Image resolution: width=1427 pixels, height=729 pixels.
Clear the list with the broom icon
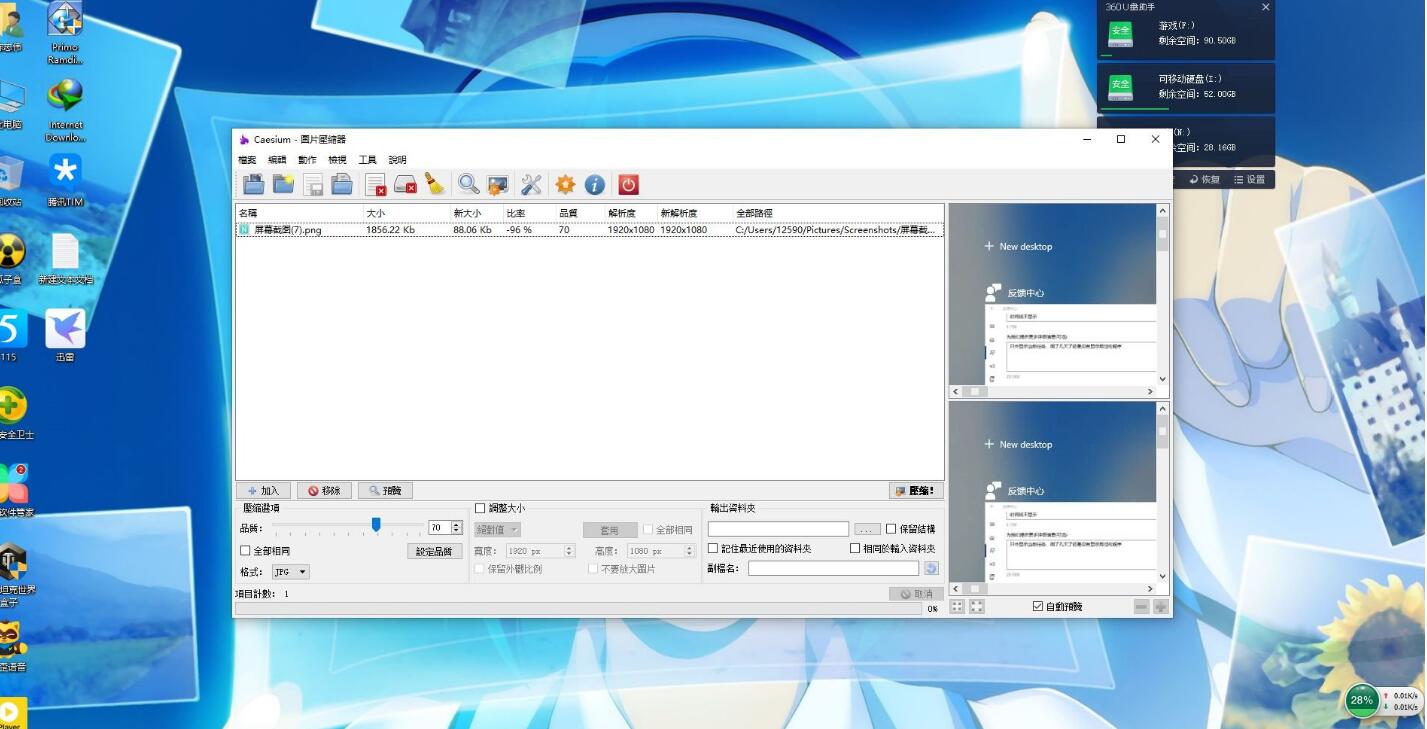point(435,184)
